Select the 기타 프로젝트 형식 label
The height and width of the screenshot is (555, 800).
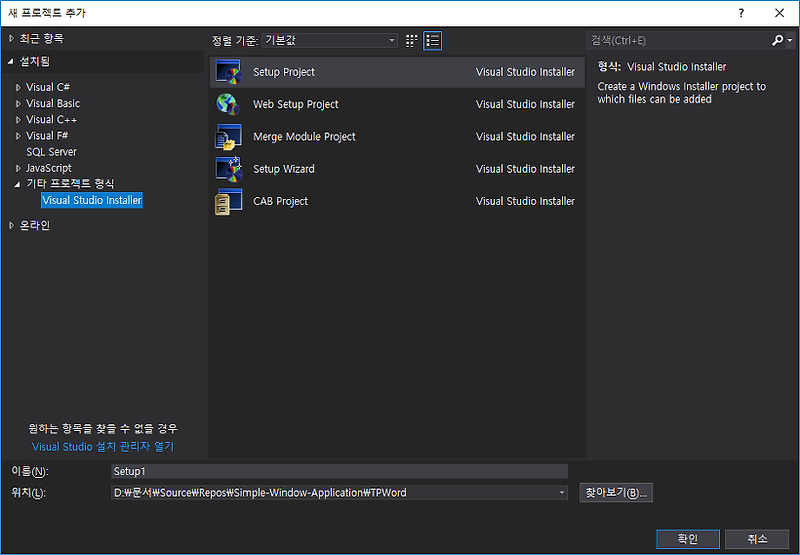(70, 184)
